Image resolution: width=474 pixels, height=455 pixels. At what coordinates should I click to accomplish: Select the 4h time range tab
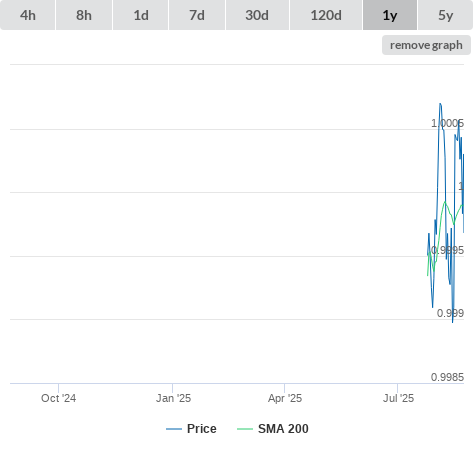point(28,15)
